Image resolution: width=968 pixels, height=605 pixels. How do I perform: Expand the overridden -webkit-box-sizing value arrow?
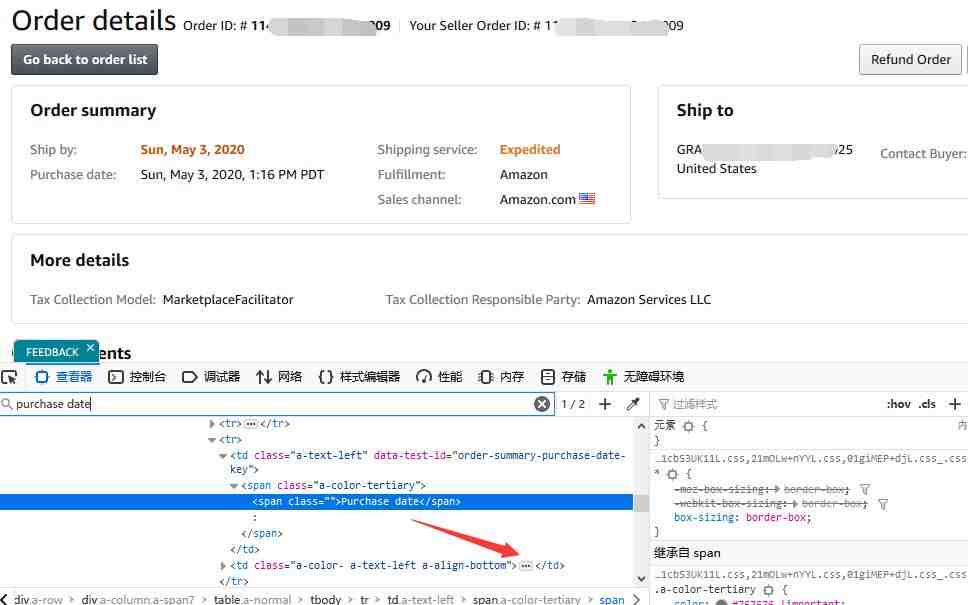point(795,504)
